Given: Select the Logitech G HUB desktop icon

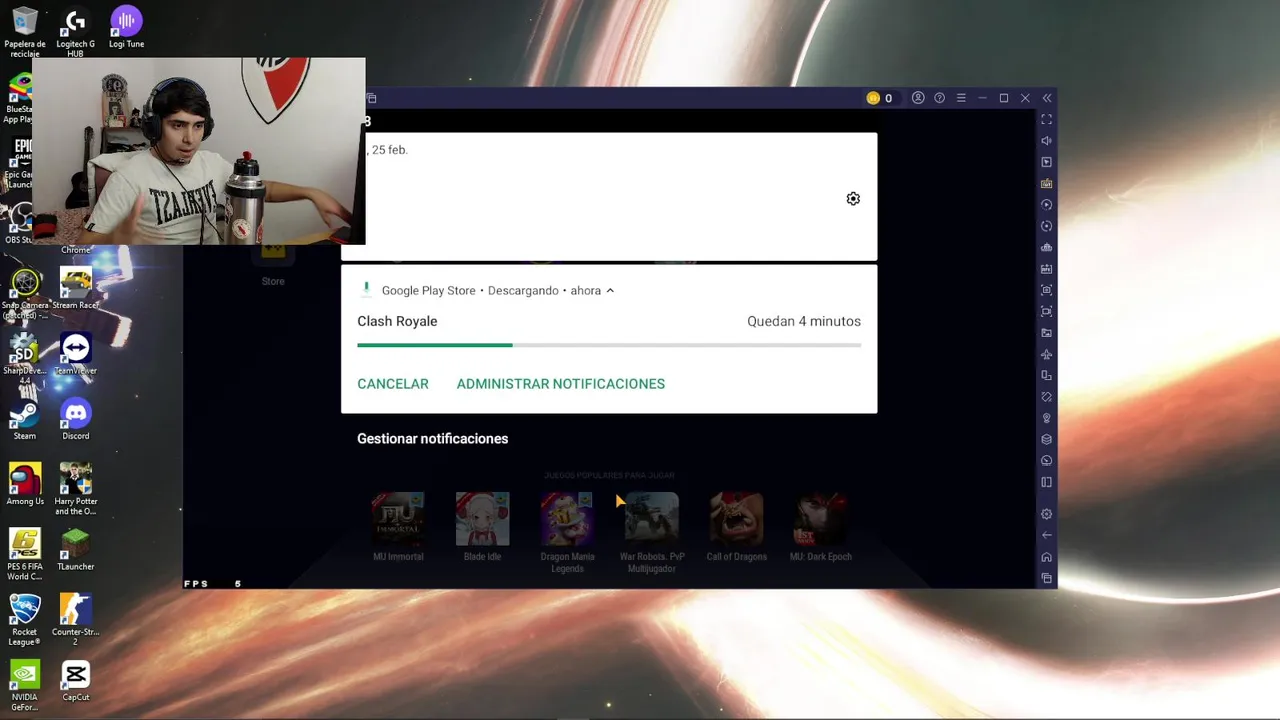Looking at the screenshot, I should click(75, 30).
